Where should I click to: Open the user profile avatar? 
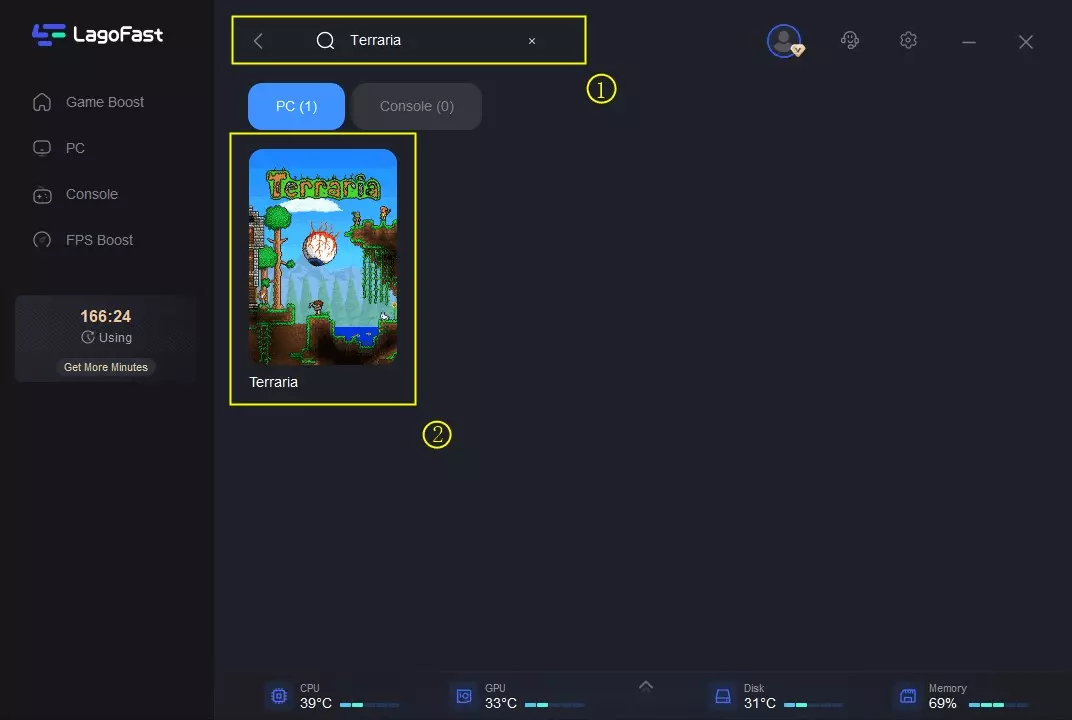coord(784,41)
